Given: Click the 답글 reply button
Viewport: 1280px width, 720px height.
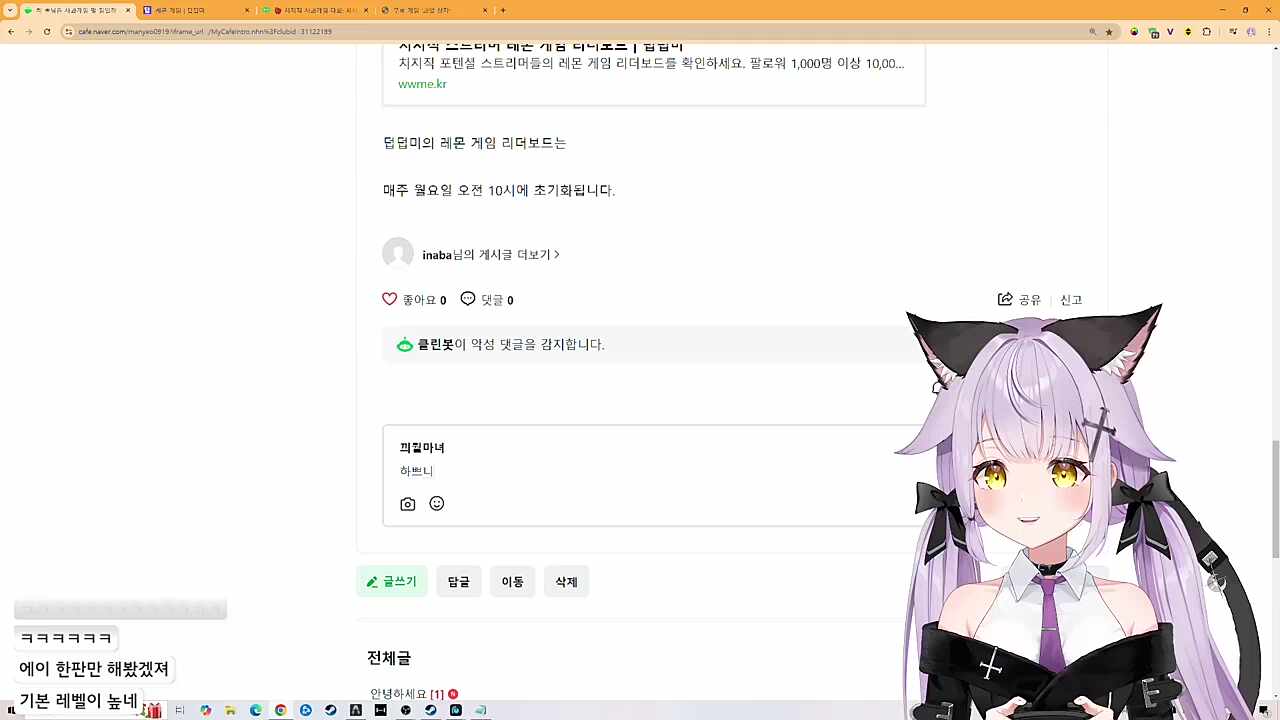Looking at the screenshot, I should point(459,582).
